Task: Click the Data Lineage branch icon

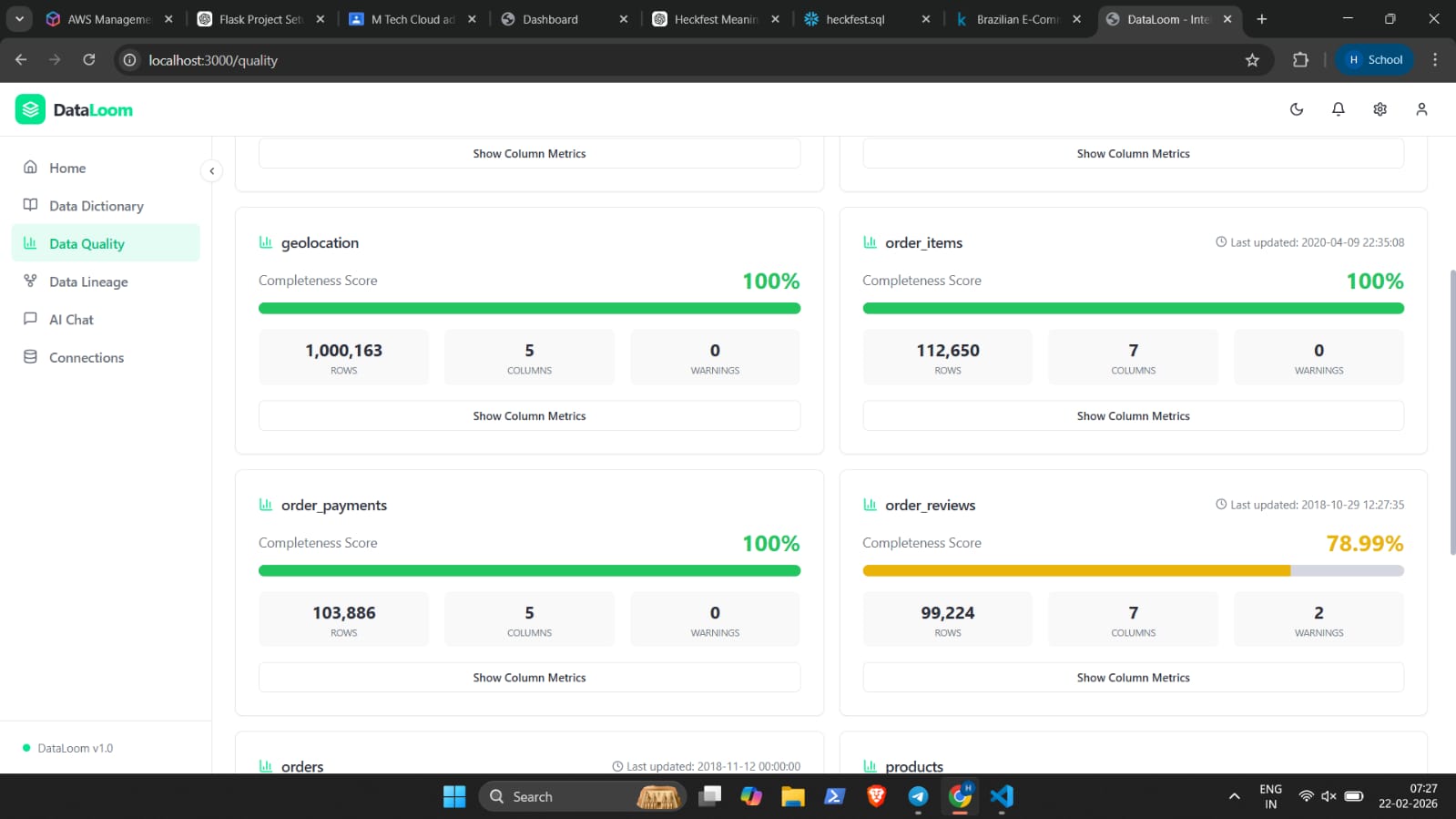Action: tap(30, 281)
